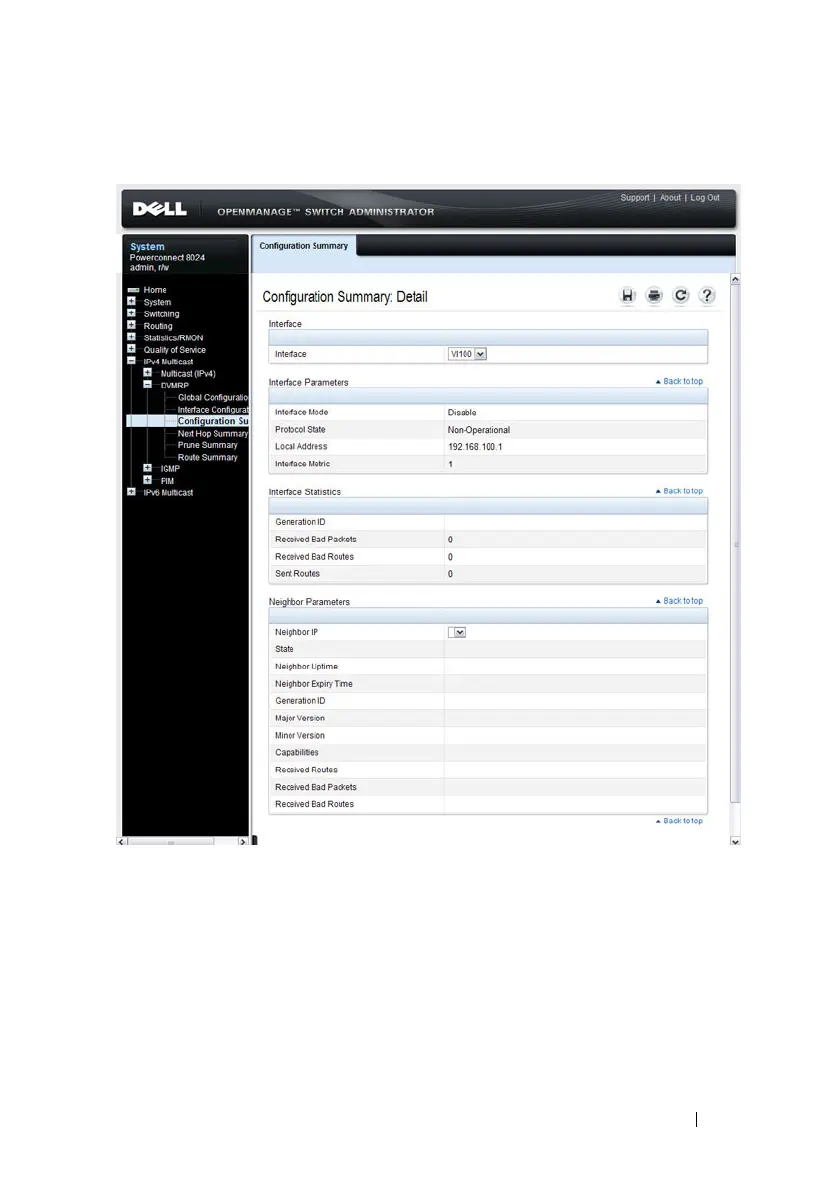Click the Sent Routes label

point(297,574)
